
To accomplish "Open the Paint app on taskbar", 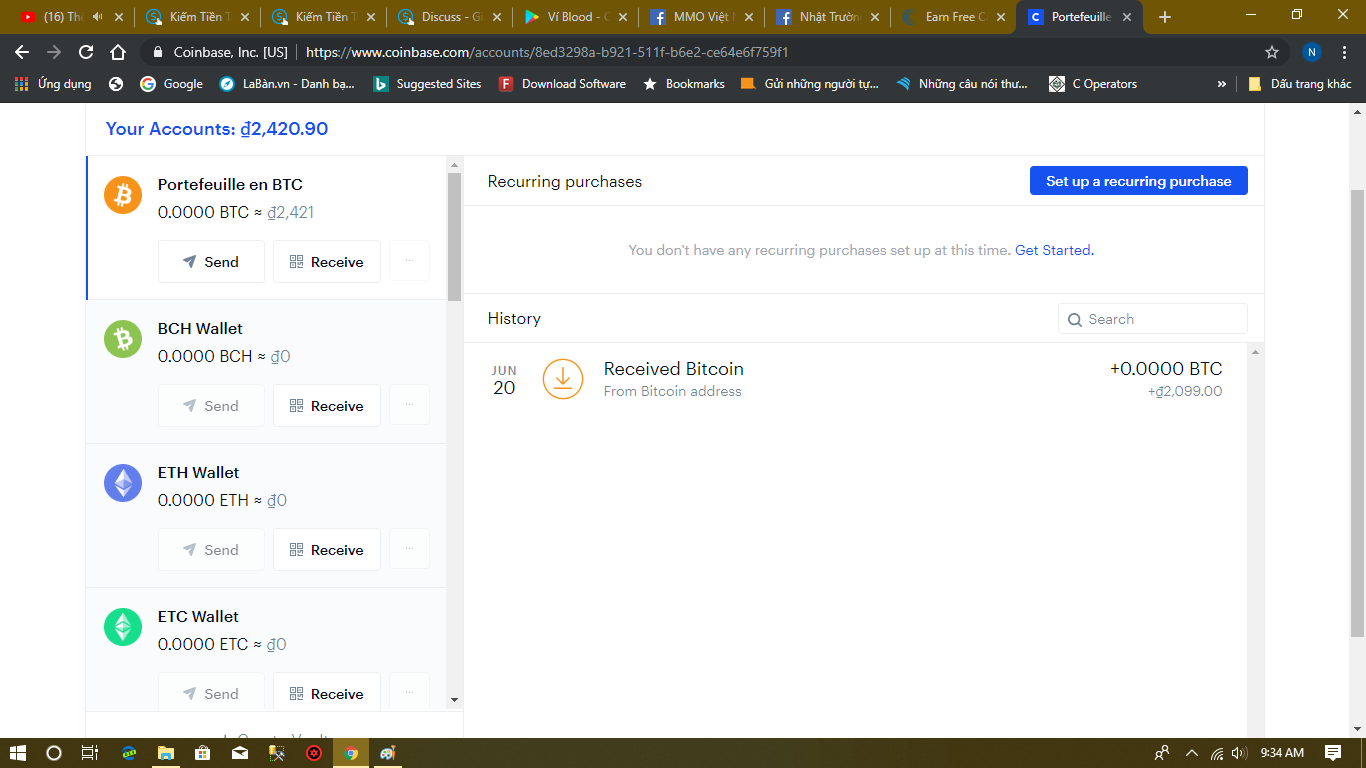I will pyautogui.click(x=387, y=753).
